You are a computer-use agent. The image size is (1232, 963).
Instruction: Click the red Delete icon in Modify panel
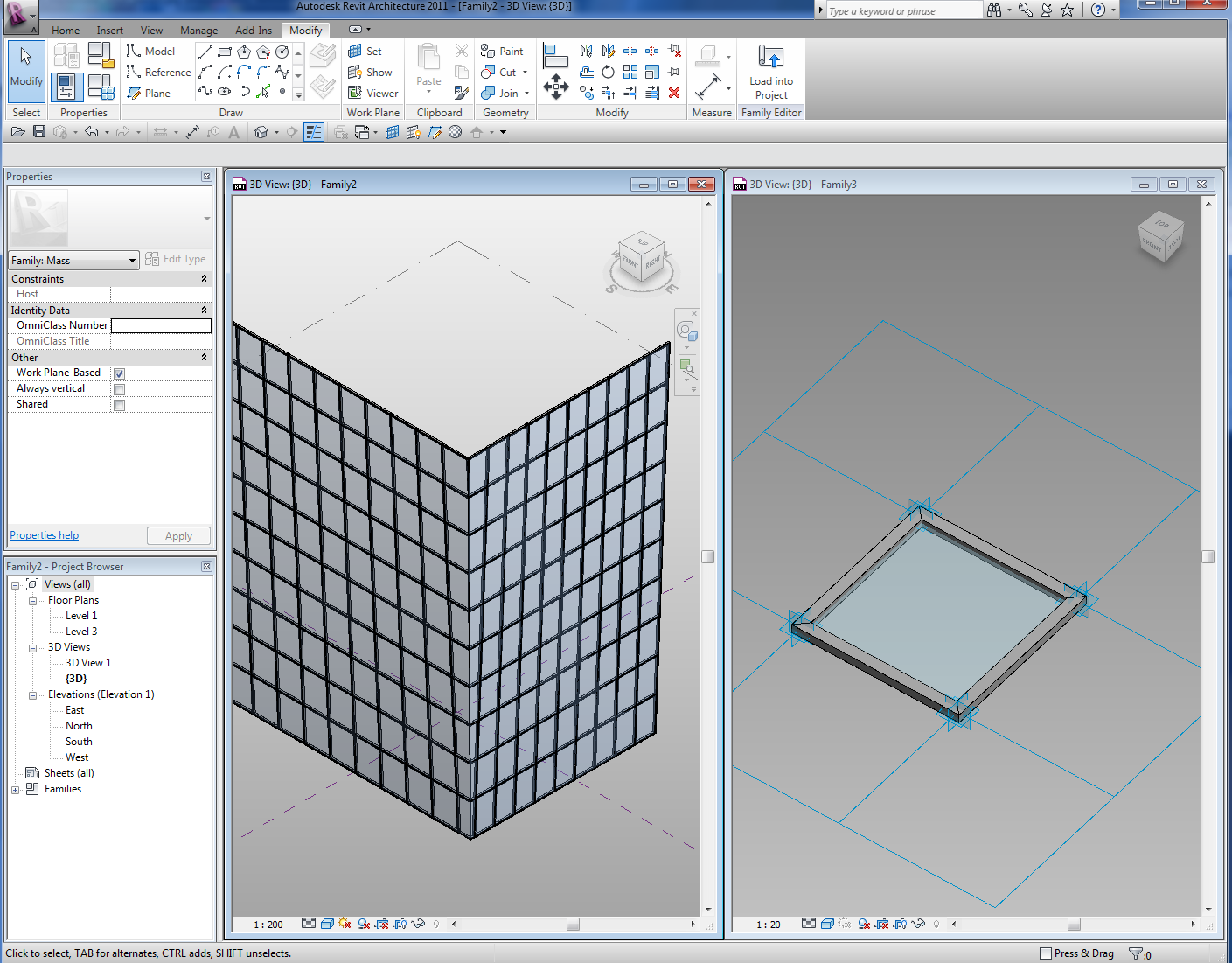674,93
